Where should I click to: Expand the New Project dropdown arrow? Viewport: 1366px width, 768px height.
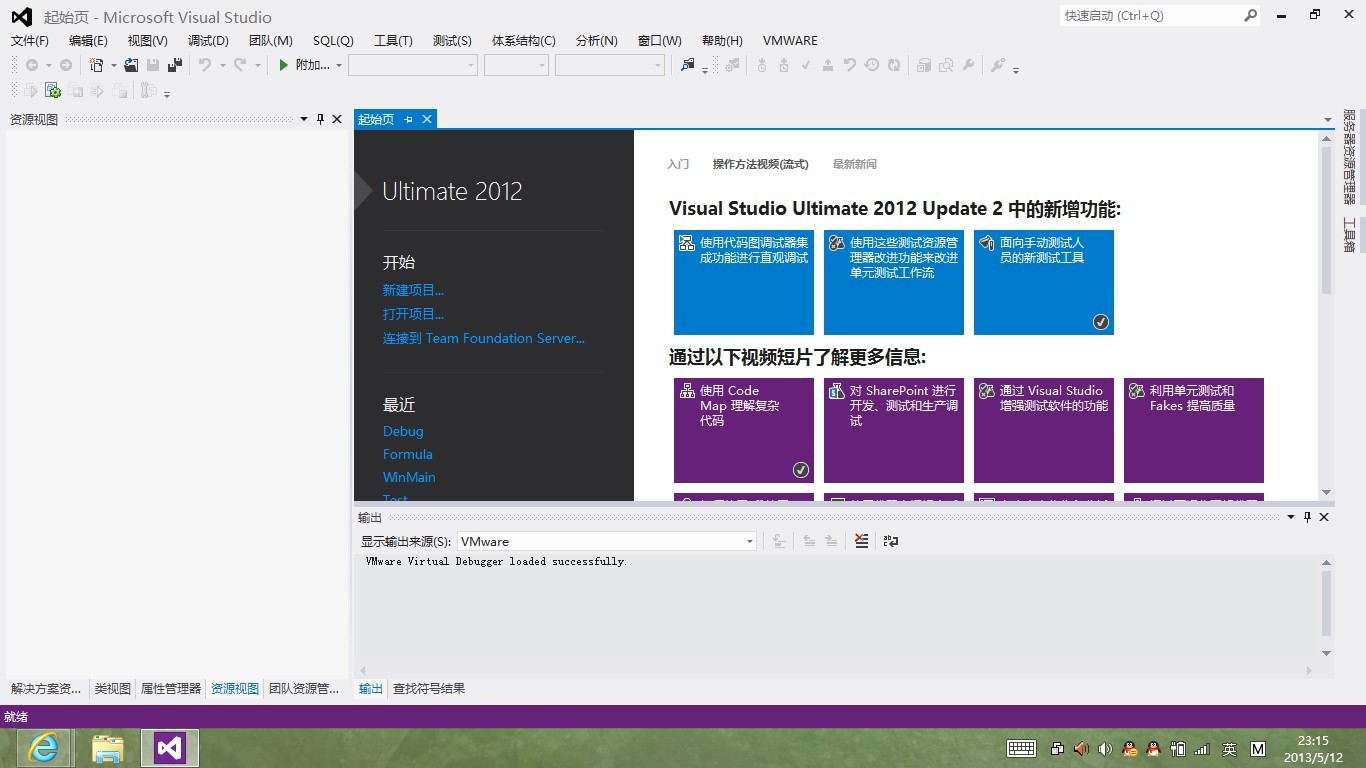(x=113, y=65)
